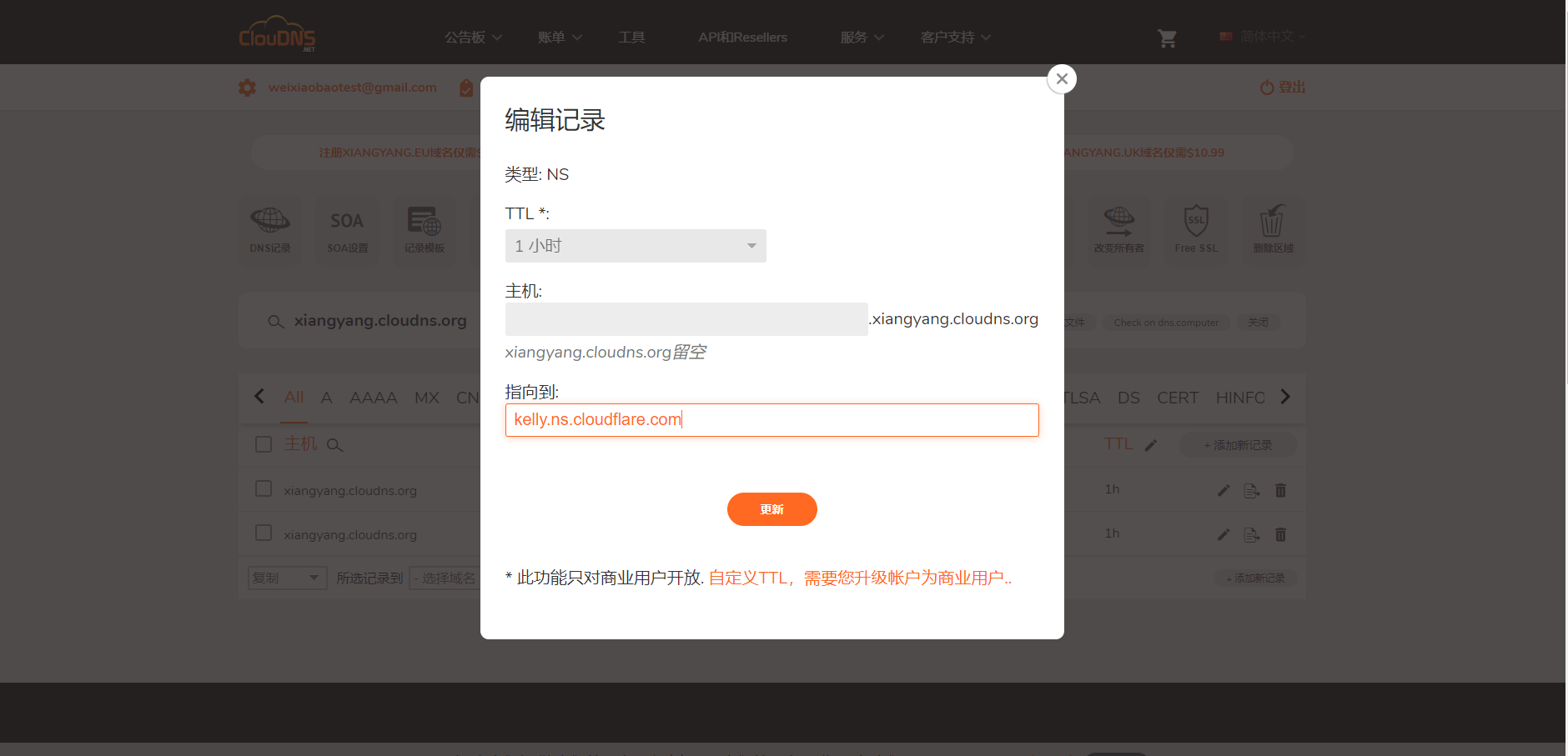This screenshot has height=756, width=1568.
Task: Click the 登出 logout link
Action: click(x=1283, y=88)
